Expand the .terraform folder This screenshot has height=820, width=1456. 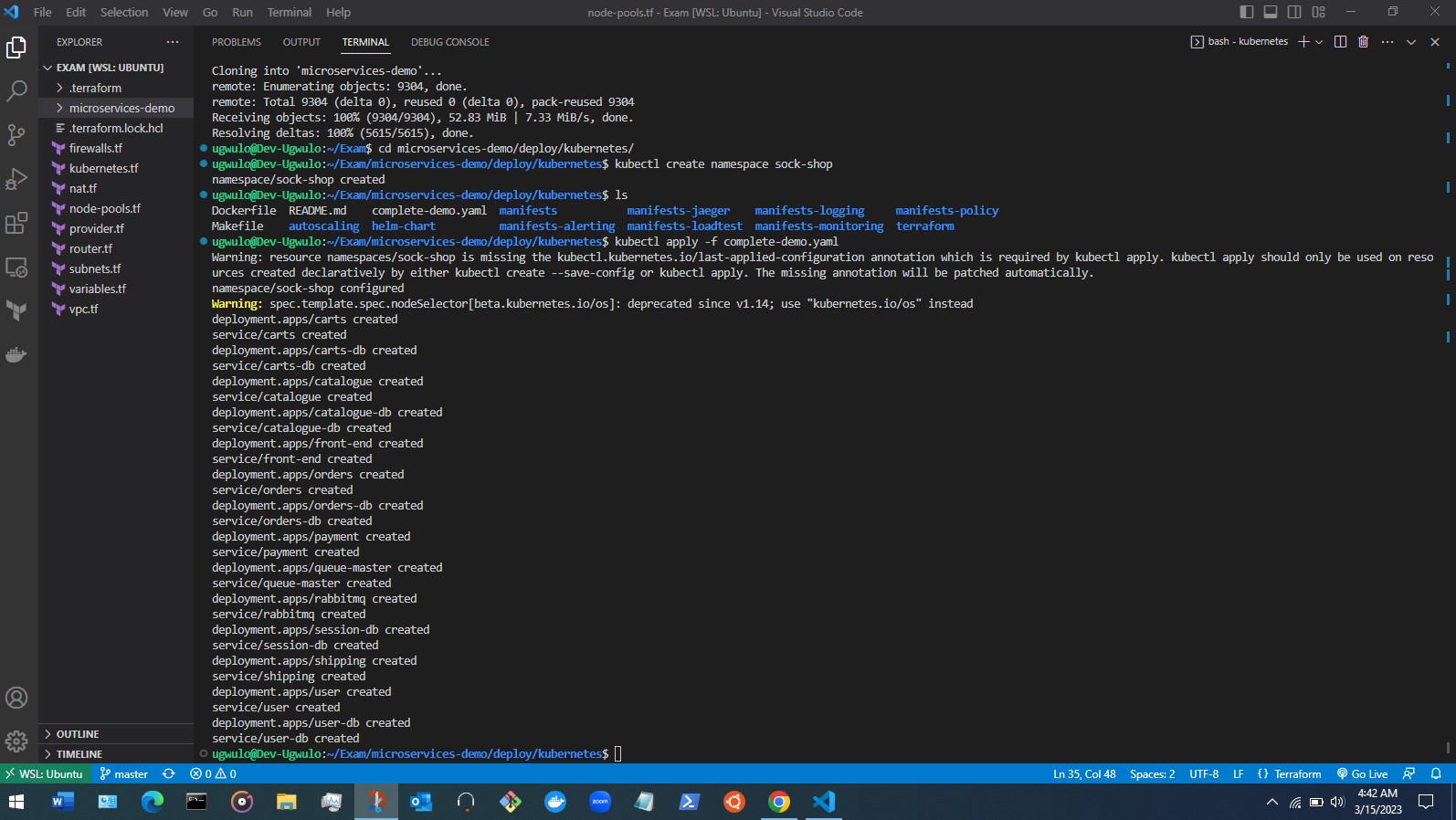[116, 88]
